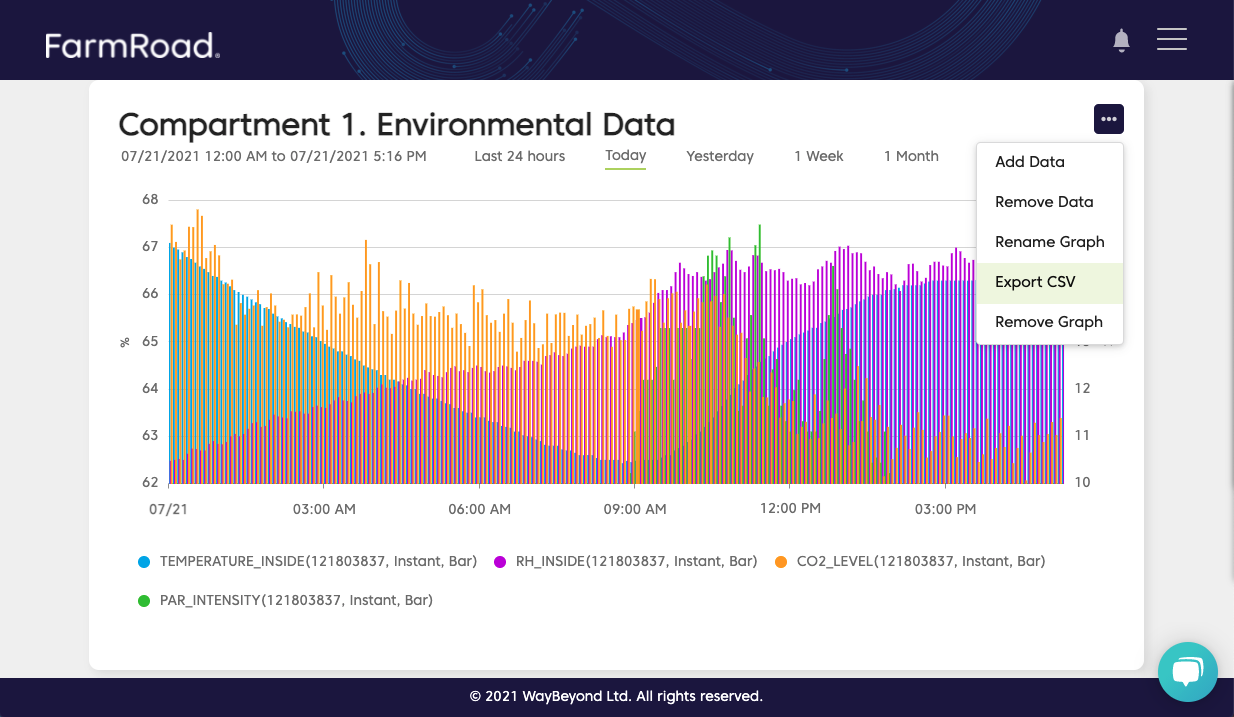Viewport: 1234px width, 717px height.
Task: Toggle PAR_INTENSITY legend green dot
Action: tap(144, 601)
